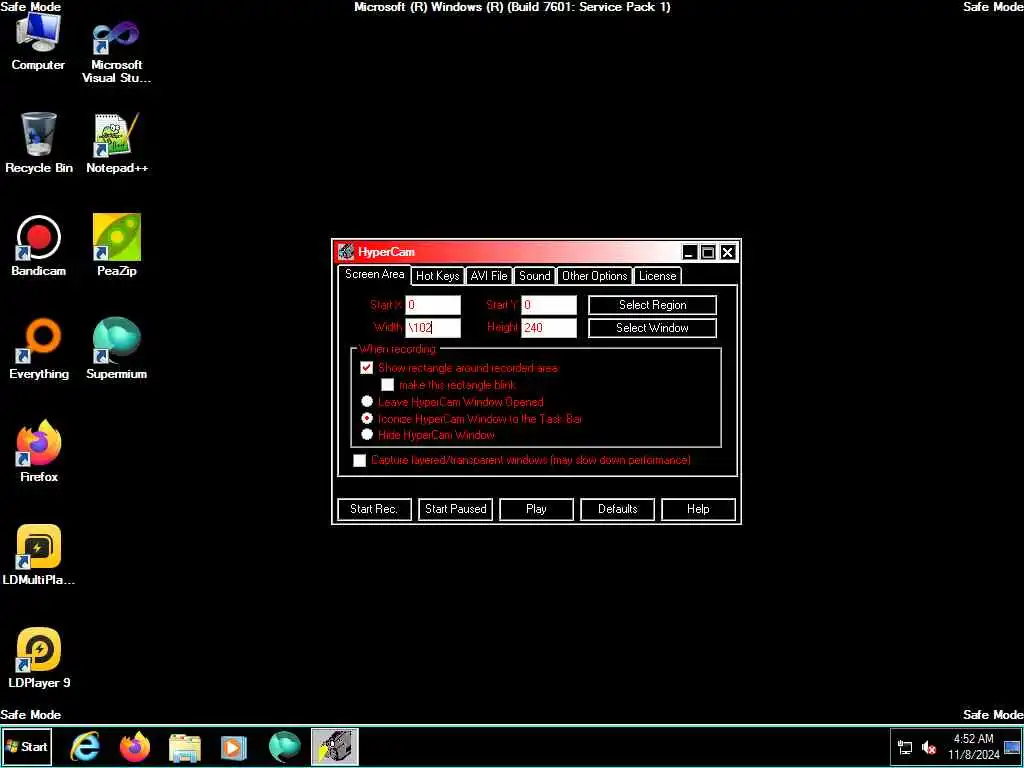This screenshot has height=768, width=1024.
Task: Select Hide HyperCam Window option
Action: tap(367, 434)
